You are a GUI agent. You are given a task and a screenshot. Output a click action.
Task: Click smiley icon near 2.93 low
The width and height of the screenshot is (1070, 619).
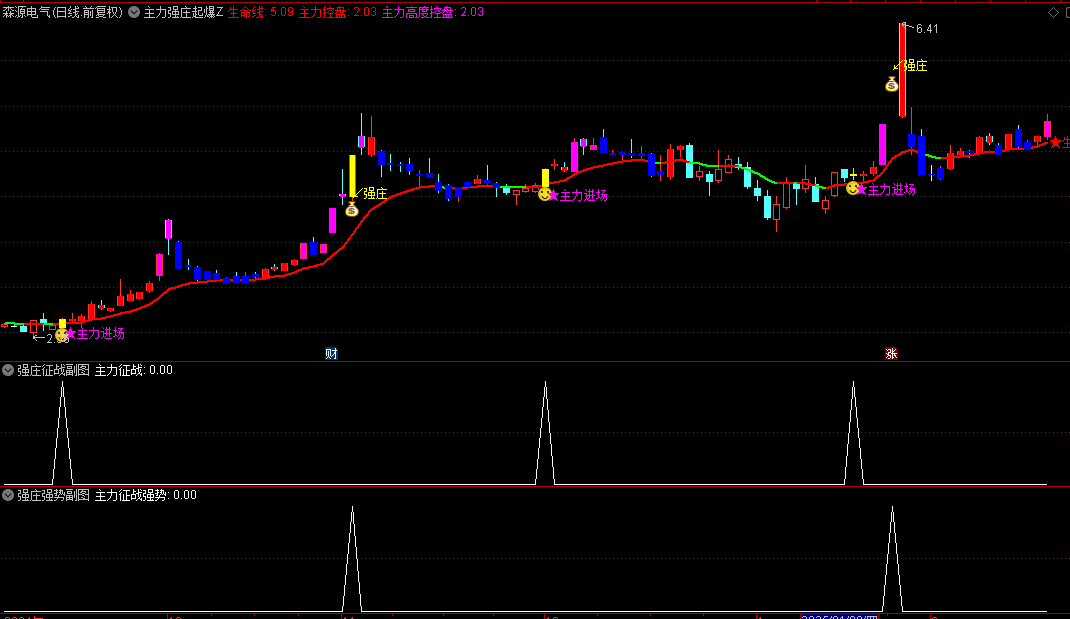61,335
